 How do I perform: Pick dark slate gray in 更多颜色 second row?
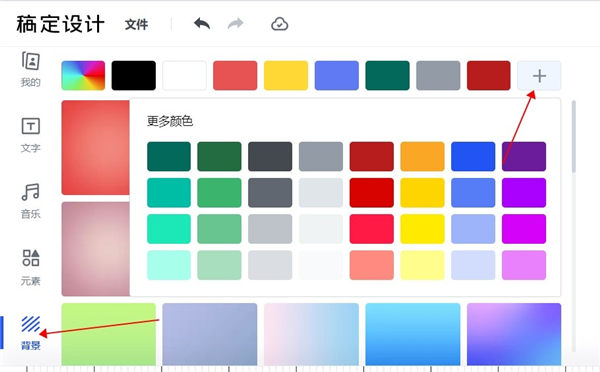270,193
